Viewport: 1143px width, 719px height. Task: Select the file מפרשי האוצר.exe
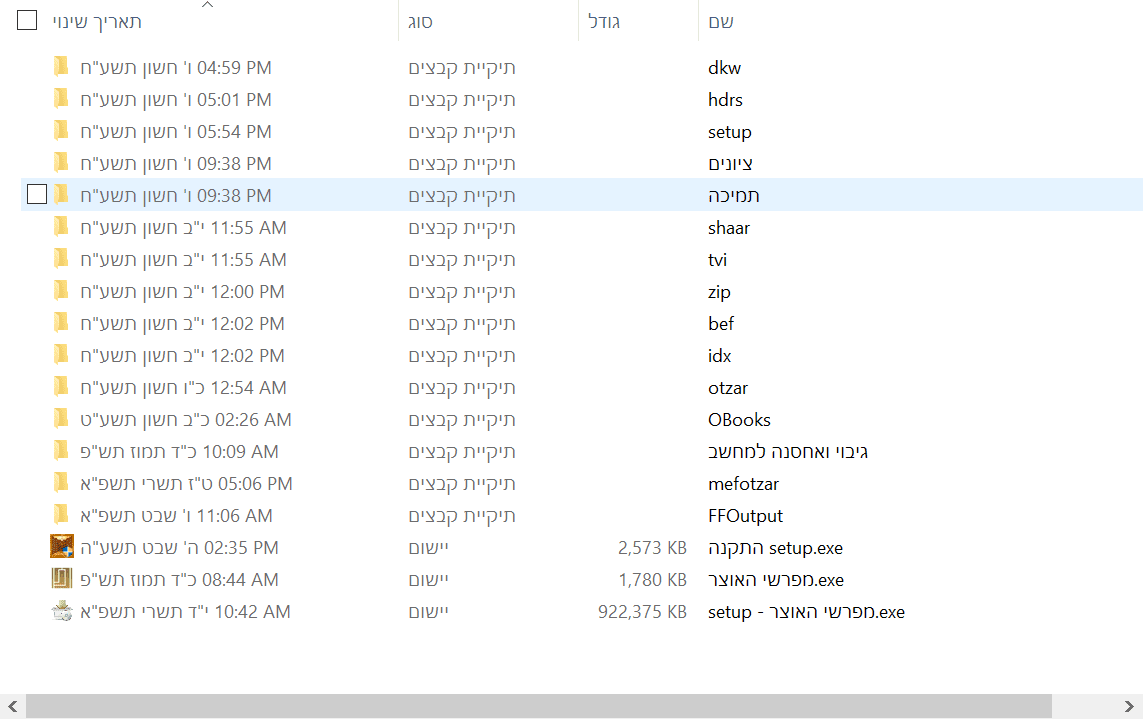point(776,580)
